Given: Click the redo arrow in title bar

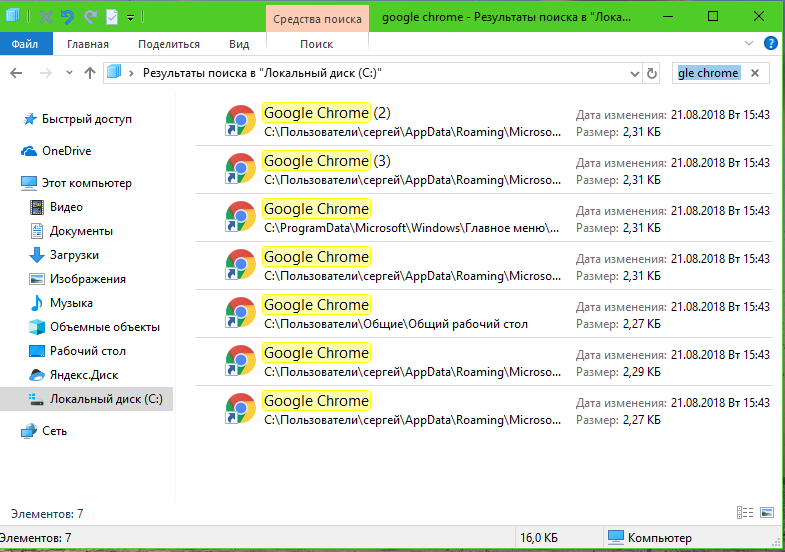Looking at the screenshot, I should coord(90,17).
